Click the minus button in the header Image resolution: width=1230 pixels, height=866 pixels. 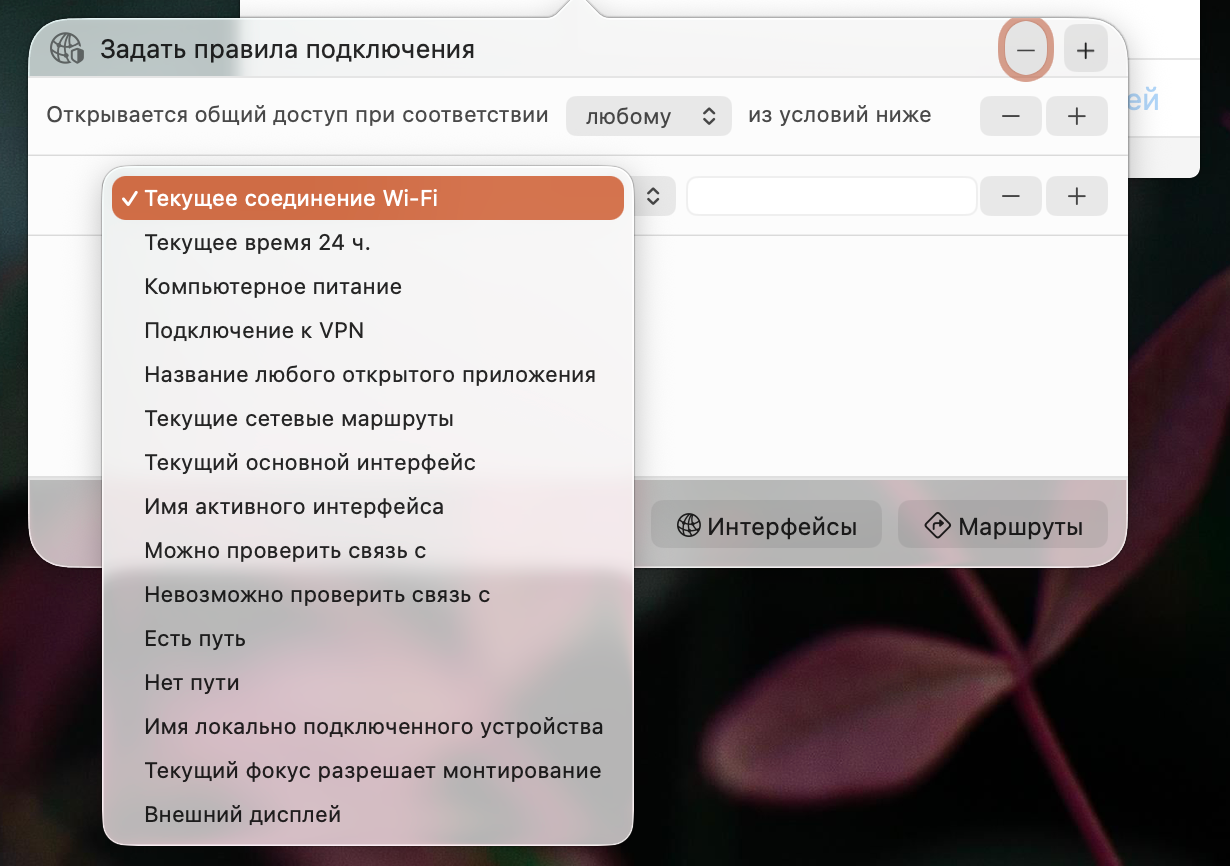click(1025, 50)
